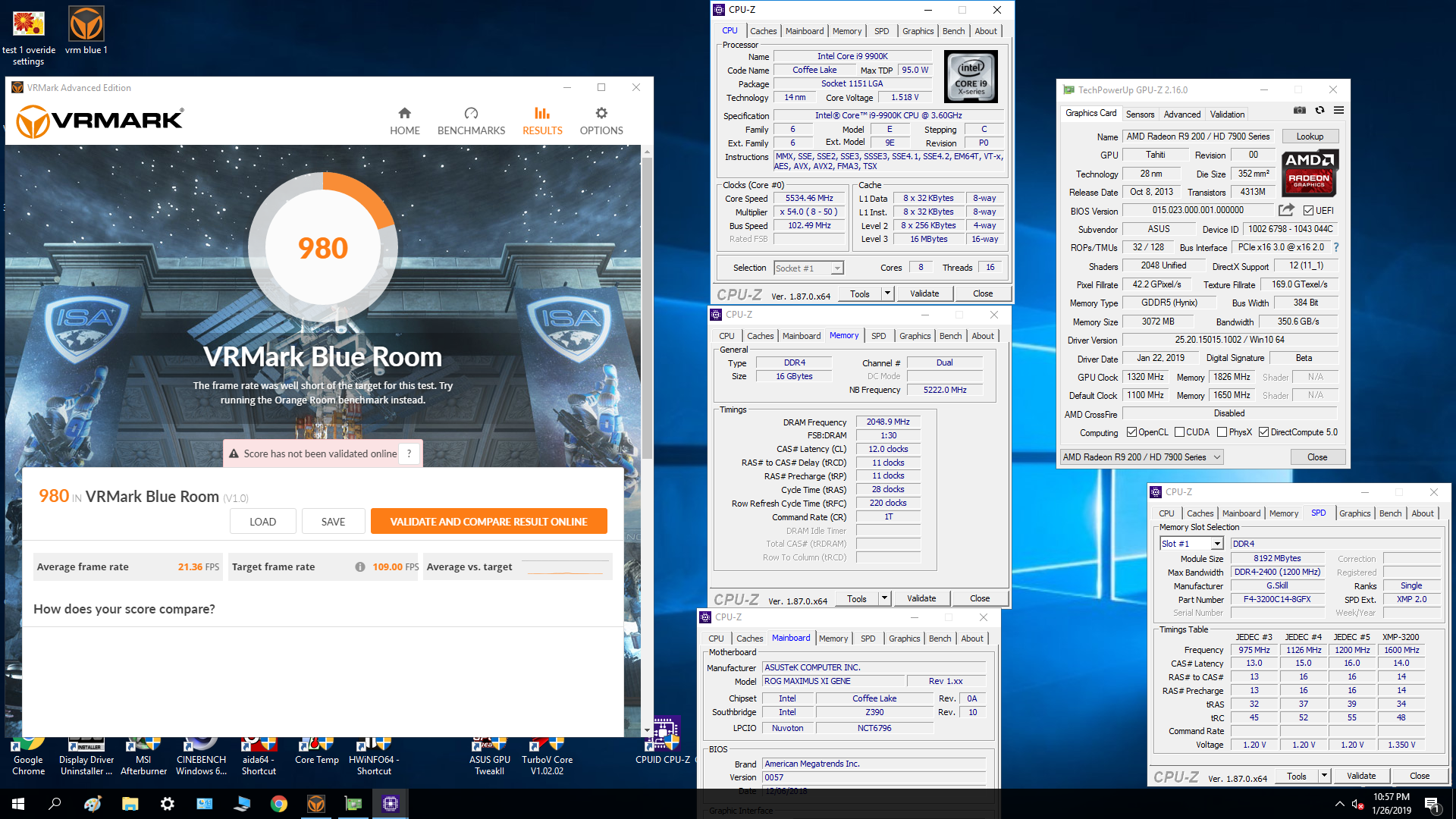
Task: Refresh GPU-Z readings
Action: pyautogui.click(x=1319, y=111)
